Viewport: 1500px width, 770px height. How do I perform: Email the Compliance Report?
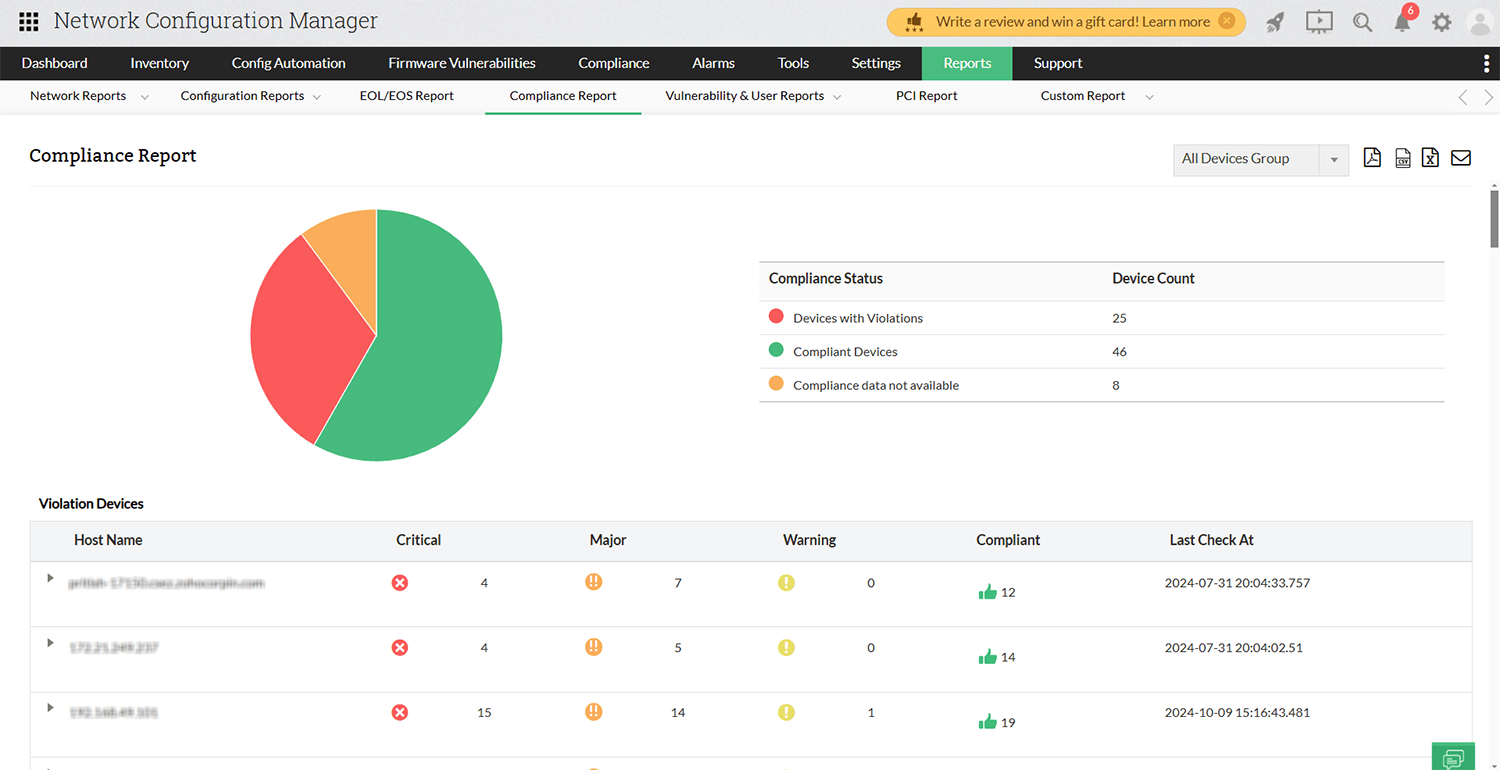1461,157
